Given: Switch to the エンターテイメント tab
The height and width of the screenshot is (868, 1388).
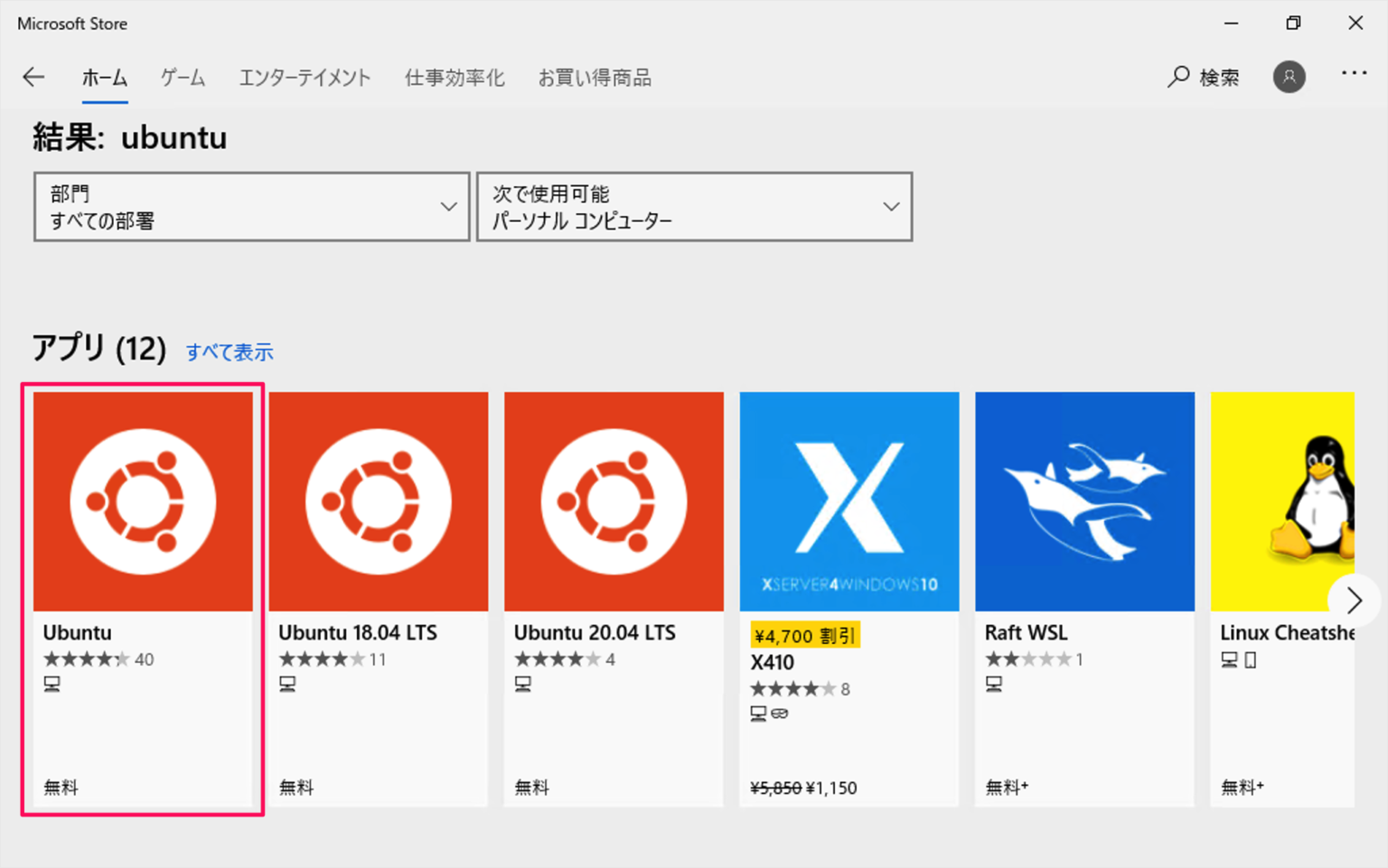Looking at the screenshot, I should [305, 78].
